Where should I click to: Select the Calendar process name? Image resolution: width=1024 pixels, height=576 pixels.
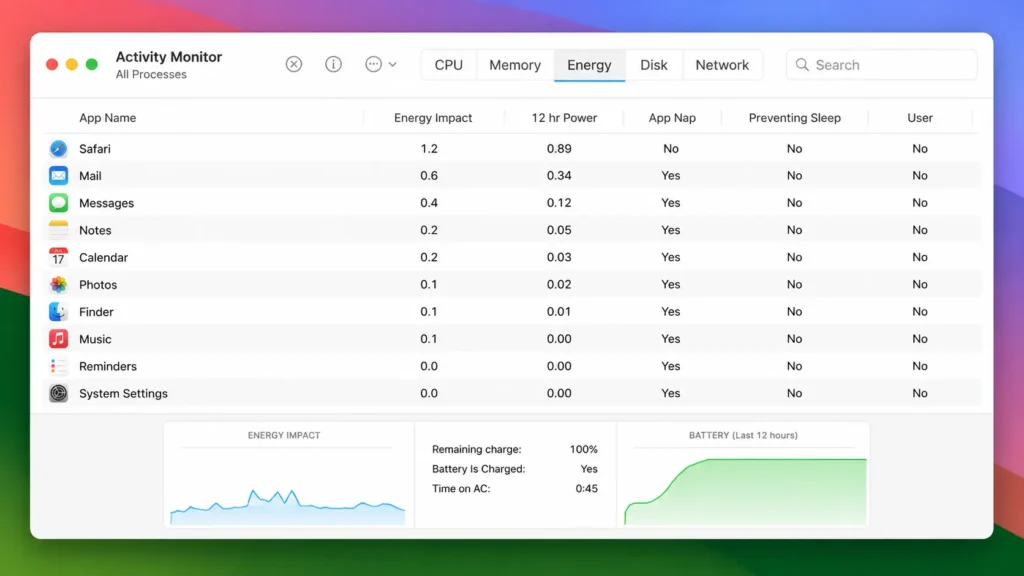(x=103, y=257)
